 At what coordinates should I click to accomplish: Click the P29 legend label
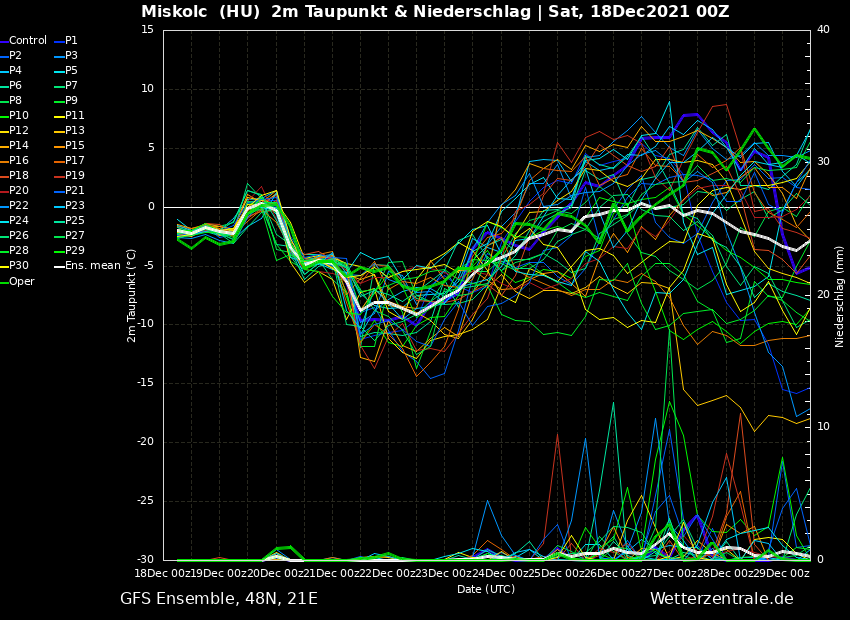(75, 251)
